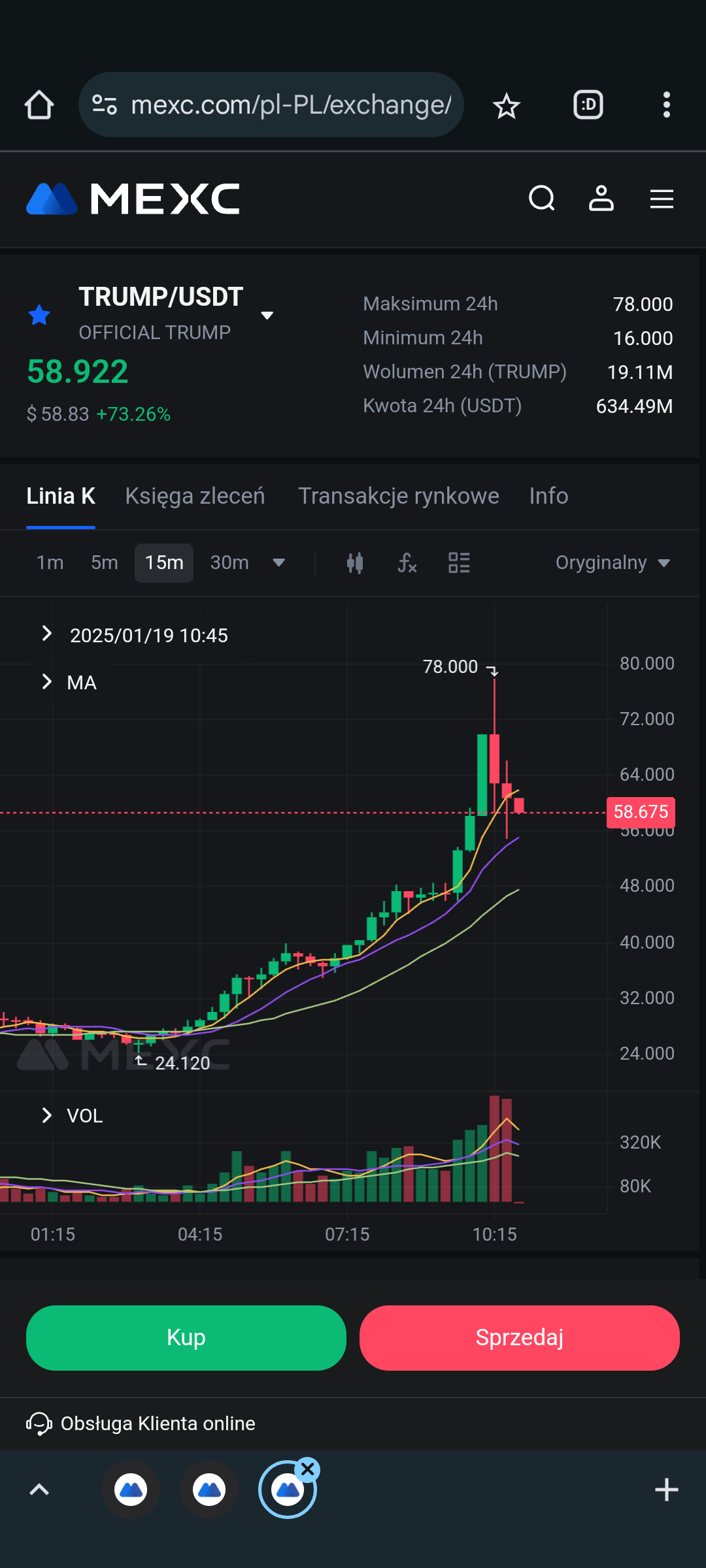The width and height of the screenshot is (706, 1568).
Task: Switch to Transakcje rynkowe tab
Action: [x=398, y=497]
